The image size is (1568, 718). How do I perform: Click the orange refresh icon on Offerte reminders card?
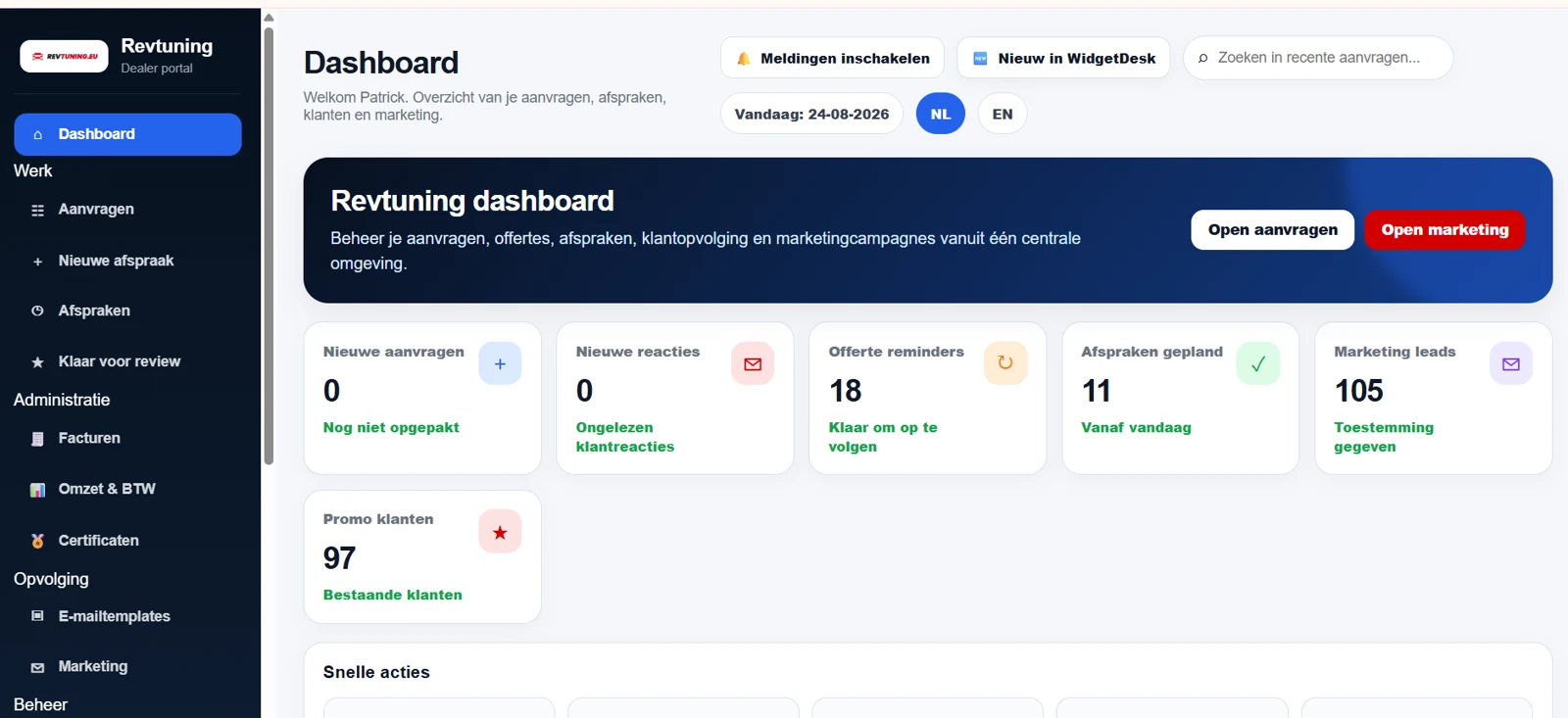coord(1005,363)
